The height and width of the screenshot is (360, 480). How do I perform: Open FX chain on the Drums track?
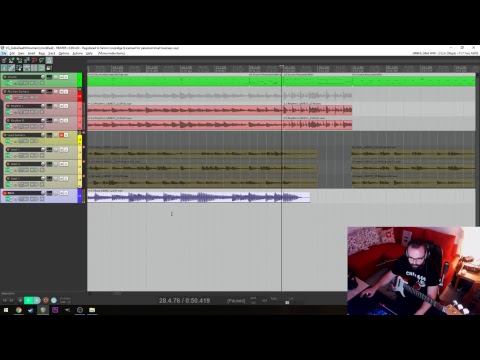(7, 83)
